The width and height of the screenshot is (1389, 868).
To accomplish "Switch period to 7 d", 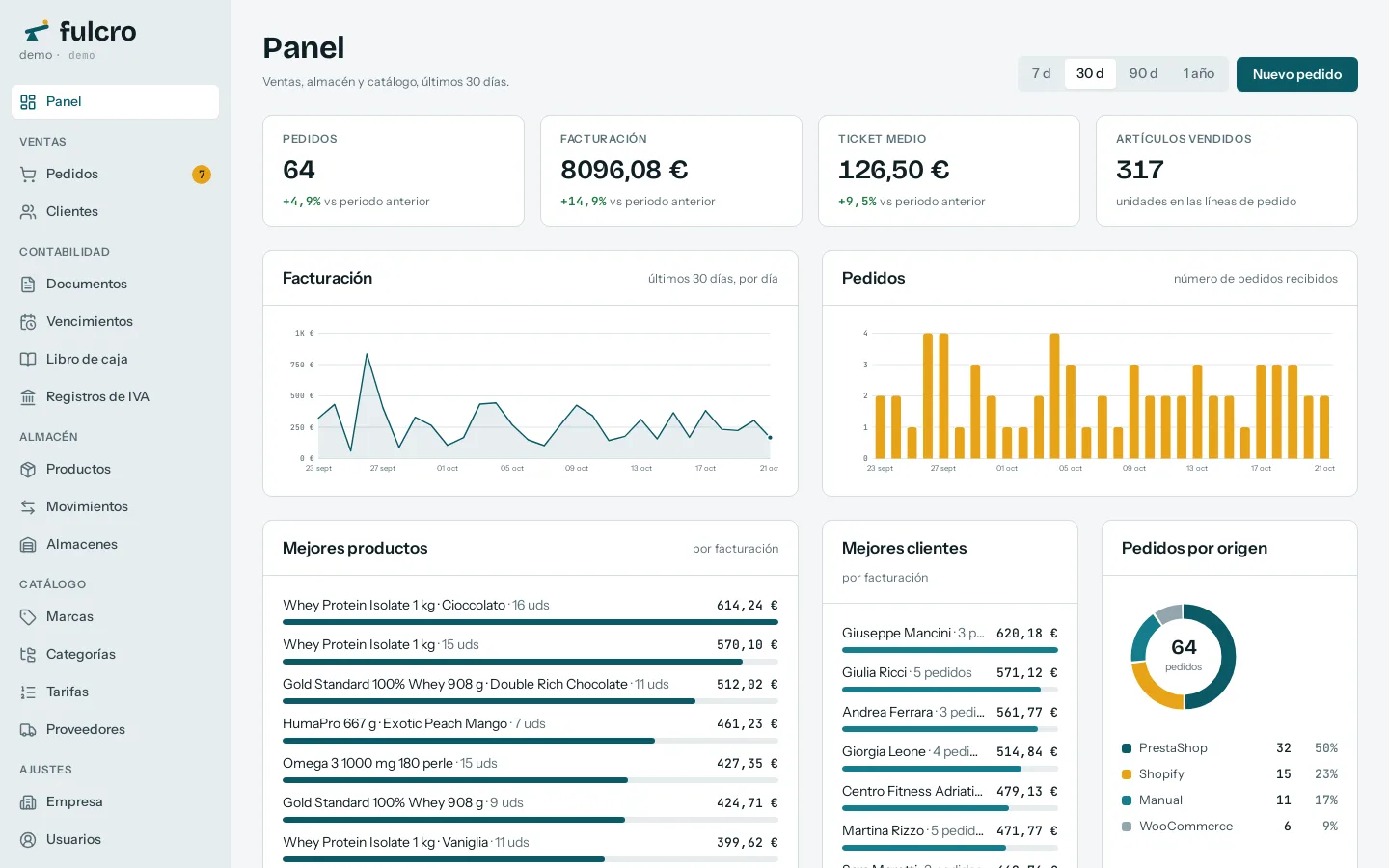I will pyautogui.click(x=1041, y=74).
